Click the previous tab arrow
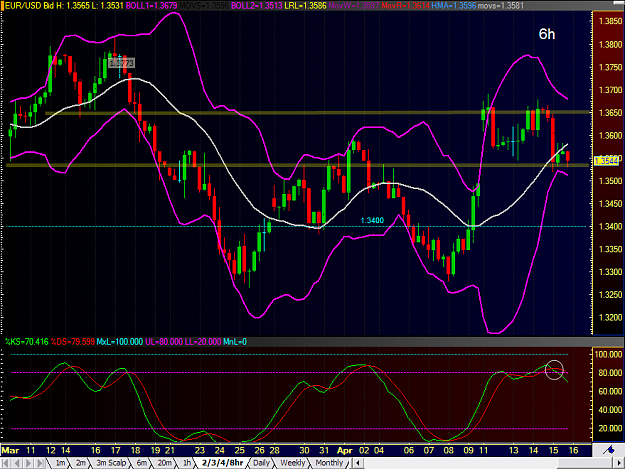The width and height of the screenshot is (625, 469). (x=17, y=463)
